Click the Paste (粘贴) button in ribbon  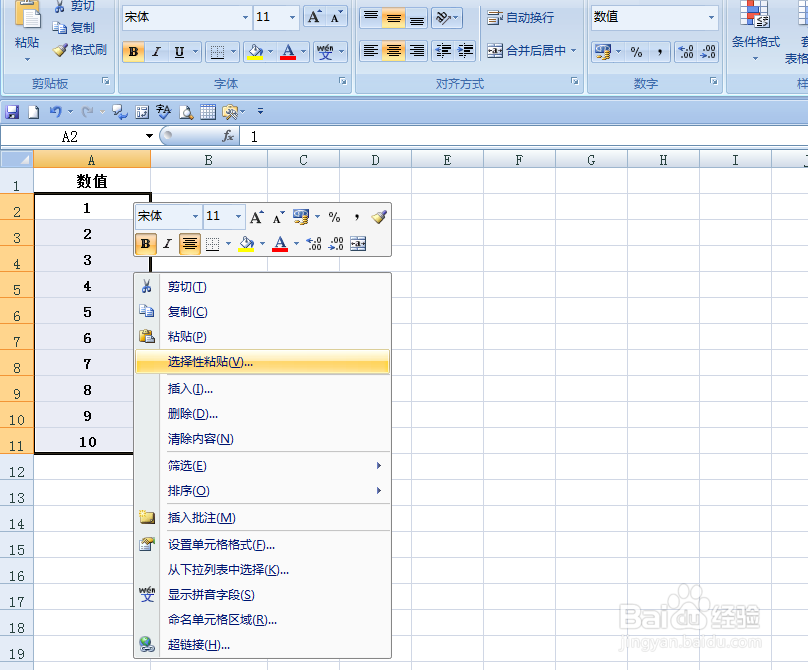27,31
